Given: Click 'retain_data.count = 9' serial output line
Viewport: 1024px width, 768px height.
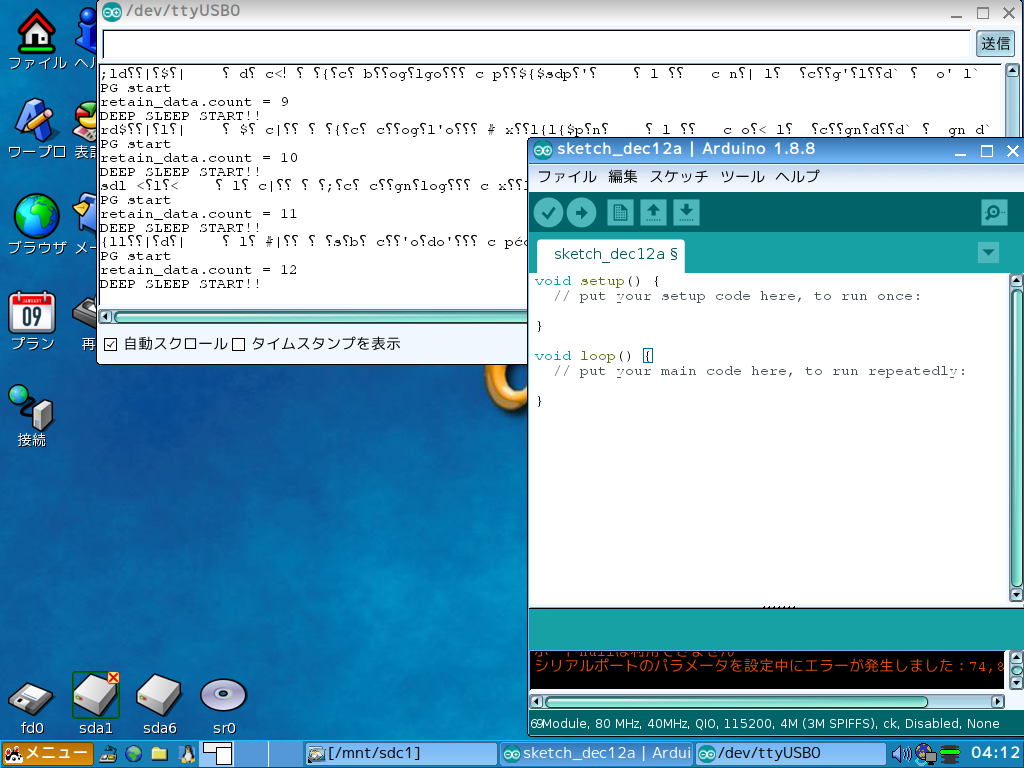Looking at the screenshot, I should click(x=194, y=102).
